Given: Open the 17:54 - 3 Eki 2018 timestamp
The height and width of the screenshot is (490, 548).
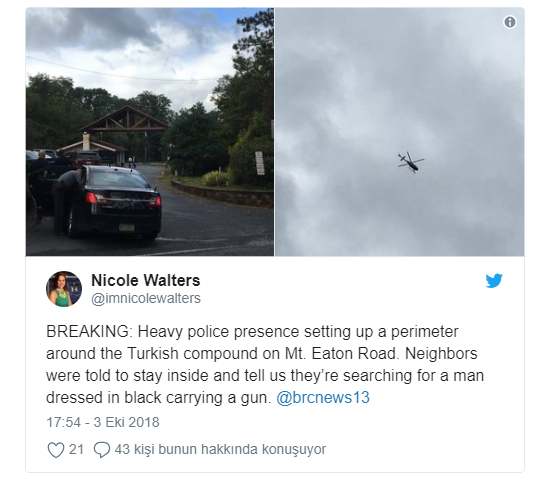Looking at the screenshot, I should pos(103,422).
